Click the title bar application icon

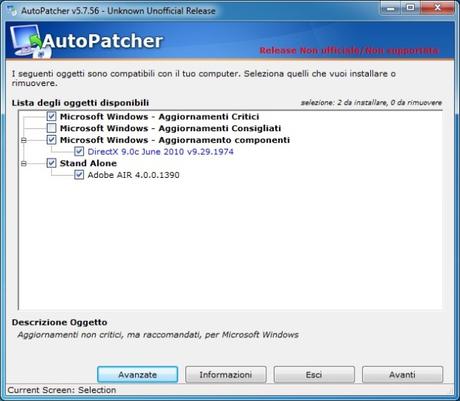click(12, 11)
